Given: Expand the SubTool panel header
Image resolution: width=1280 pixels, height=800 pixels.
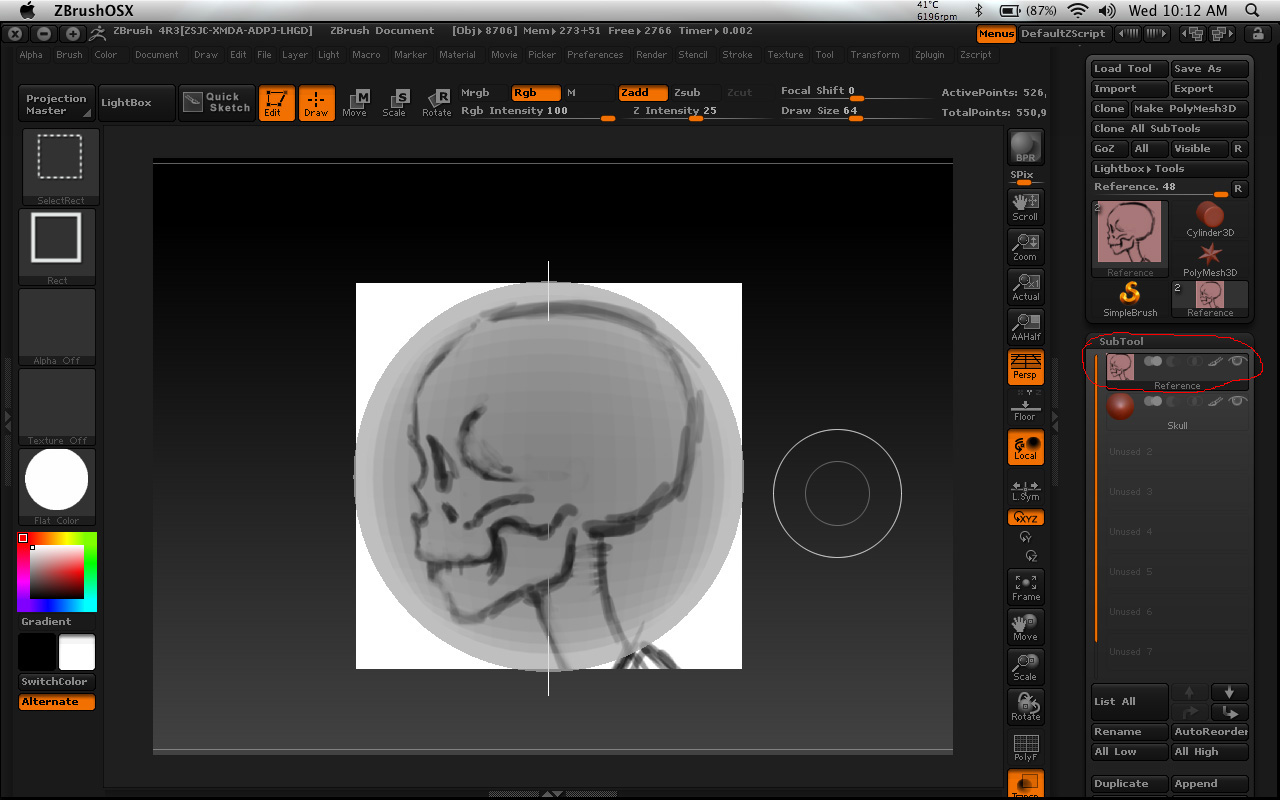Looking at the screenshot, I should 1121,342.
